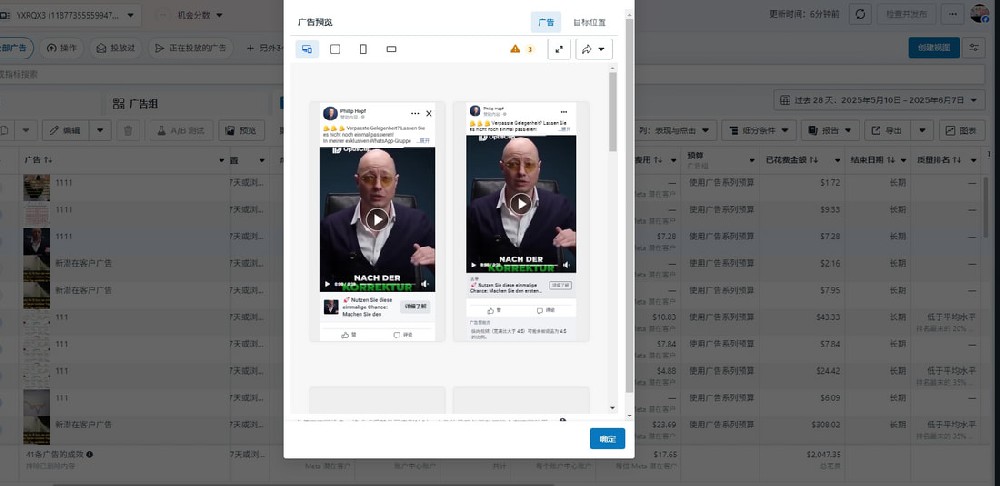Click learn-more button in left preview
Screen dimensions: 1000x486
(x=415, y=307)
